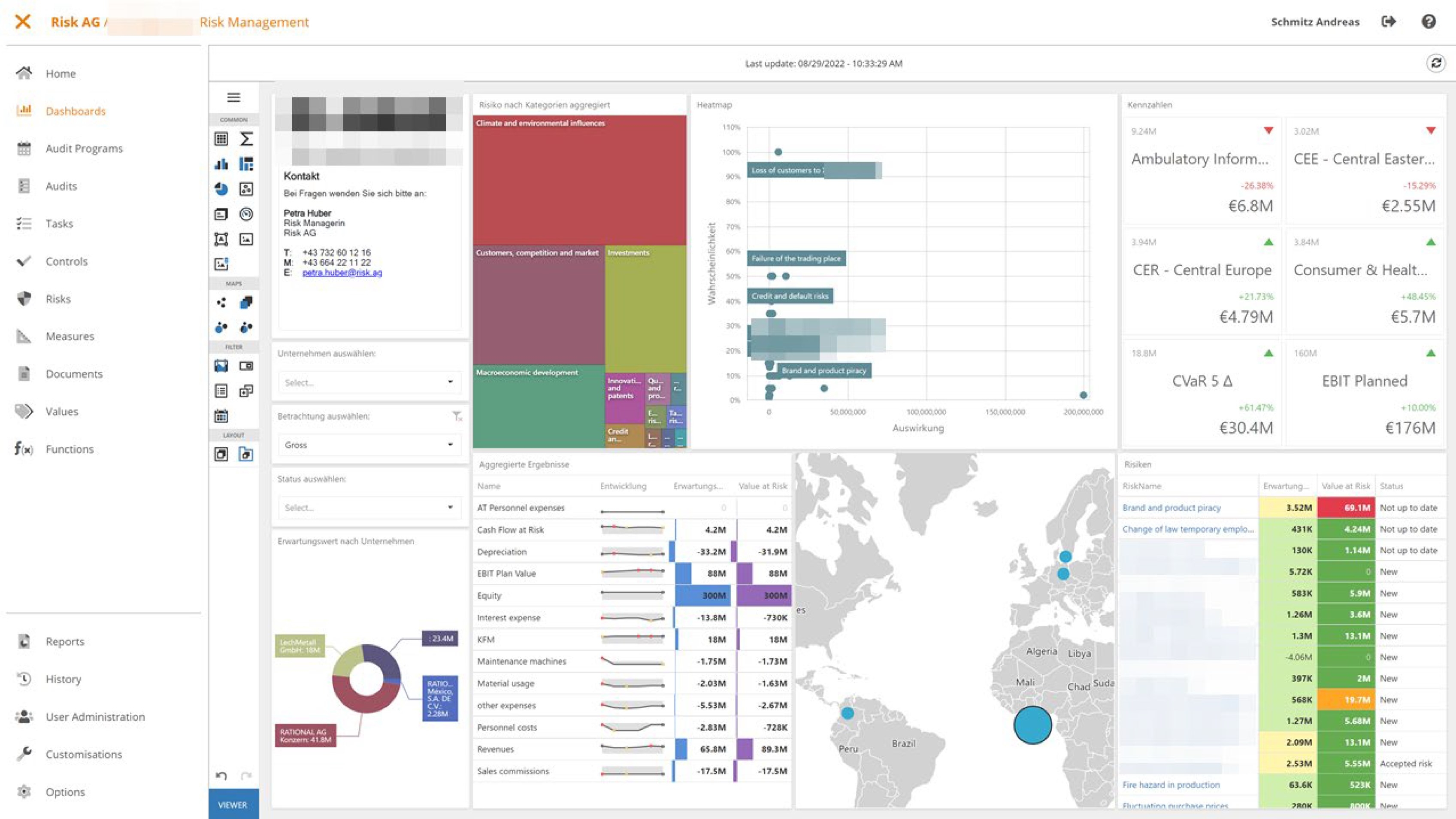Image resolution: width=1456 pixels, height=819 pixels.
Task: Select the bubble map icon in Maps section
Action: pos(221,326)
